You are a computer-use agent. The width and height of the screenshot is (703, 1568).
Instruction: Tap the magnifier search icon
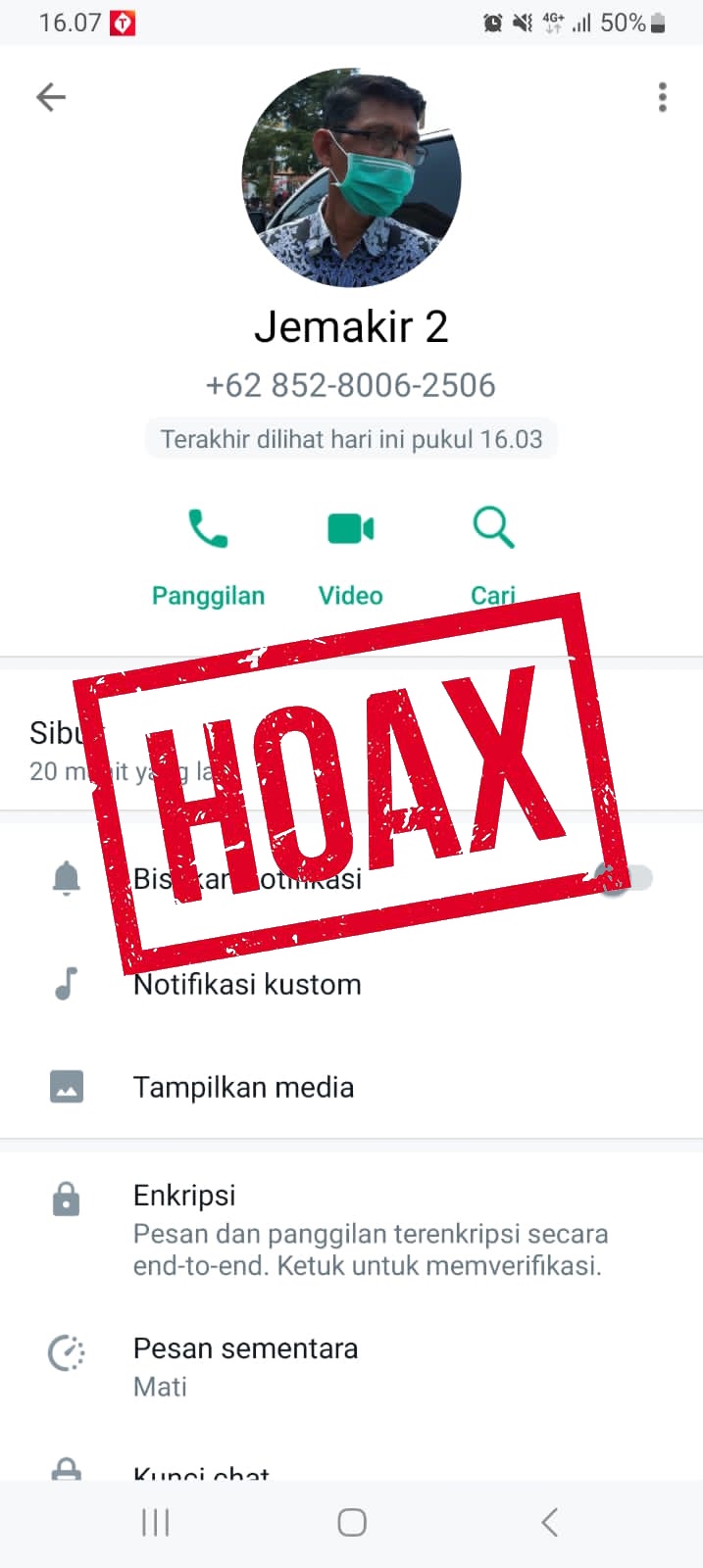[x=493, y=527]
